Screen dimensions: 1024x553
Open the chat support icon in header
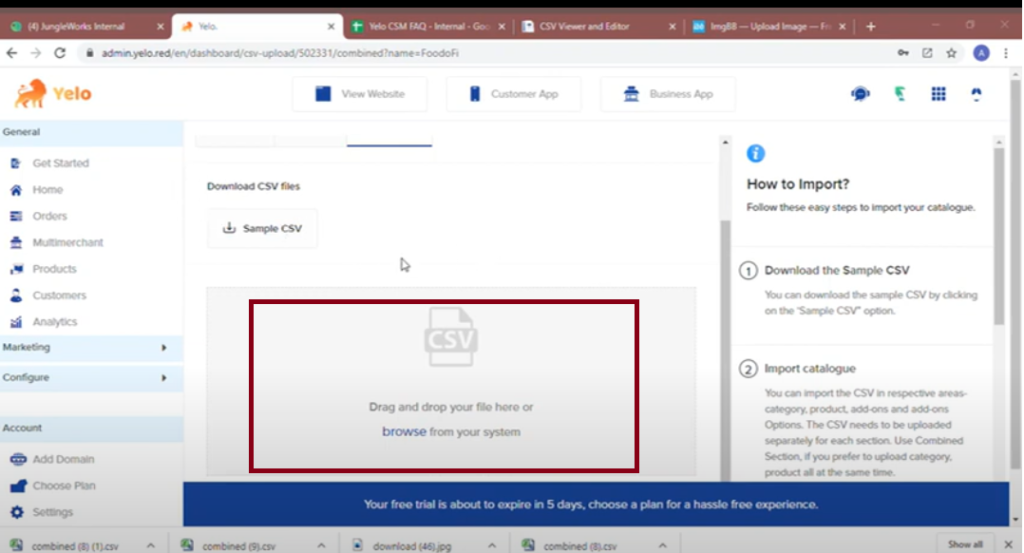pos(860,94)
